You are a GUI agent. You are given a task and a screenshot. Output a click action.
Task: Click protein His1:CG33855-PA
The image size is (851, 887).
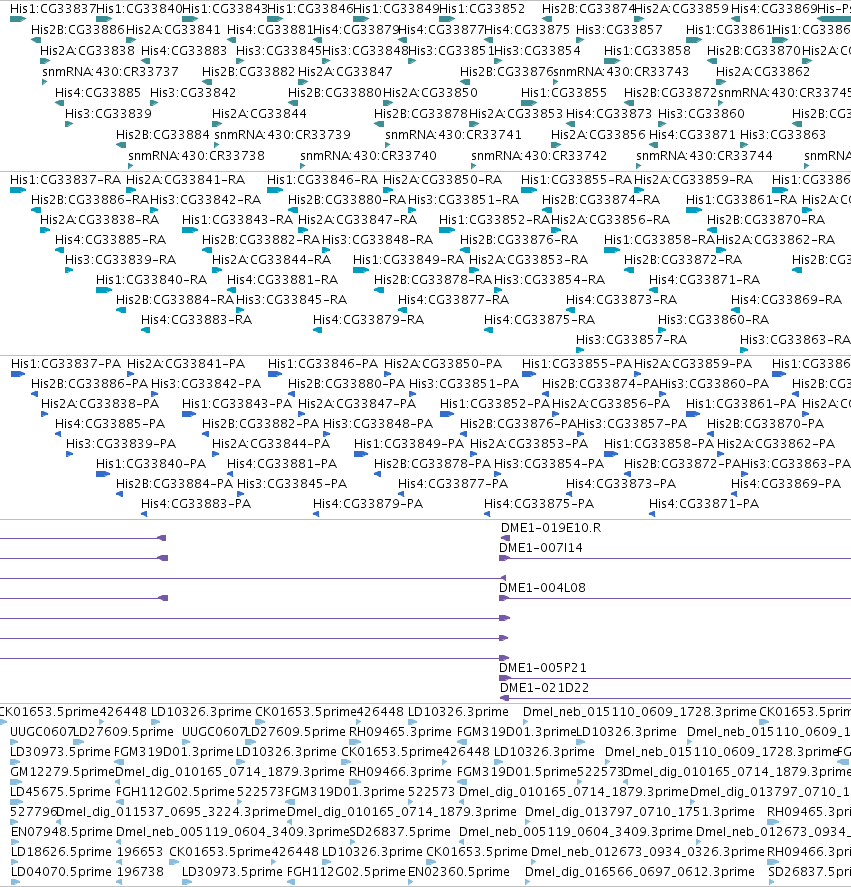tap(577, 364)
